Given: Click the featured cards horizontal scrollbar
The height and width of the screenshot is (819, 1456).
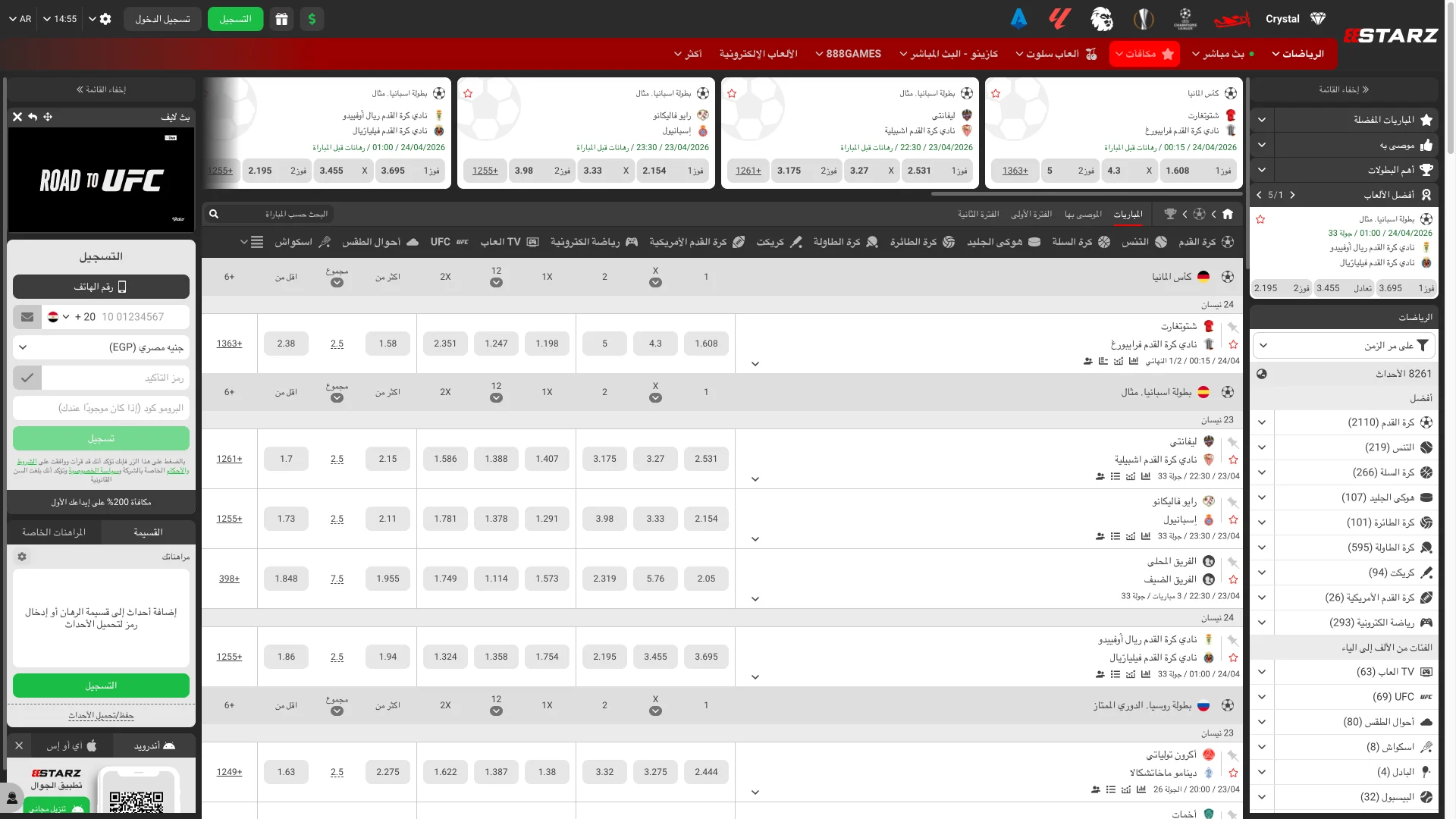Looking at the screenshot, I should tap(1086, 194).
